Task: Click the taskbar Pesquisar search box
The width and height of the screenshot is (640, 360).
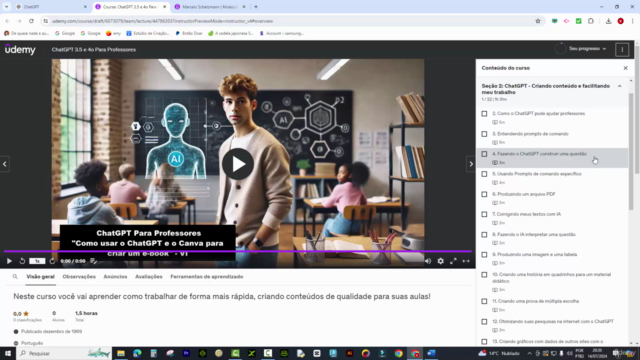Action: coord(64,353)
